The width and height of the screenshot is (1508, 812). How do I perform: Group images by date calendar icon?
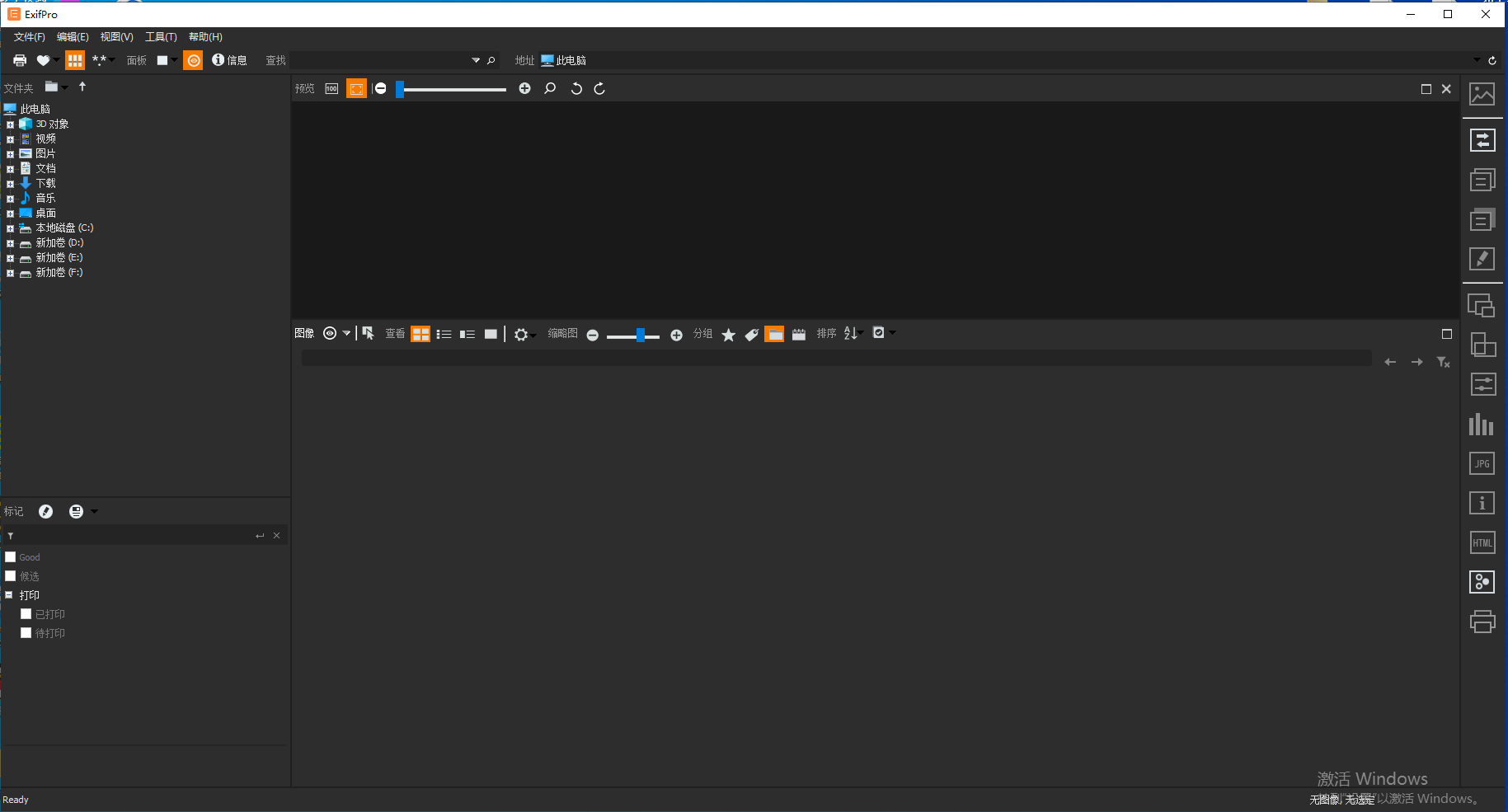point(798,334)
